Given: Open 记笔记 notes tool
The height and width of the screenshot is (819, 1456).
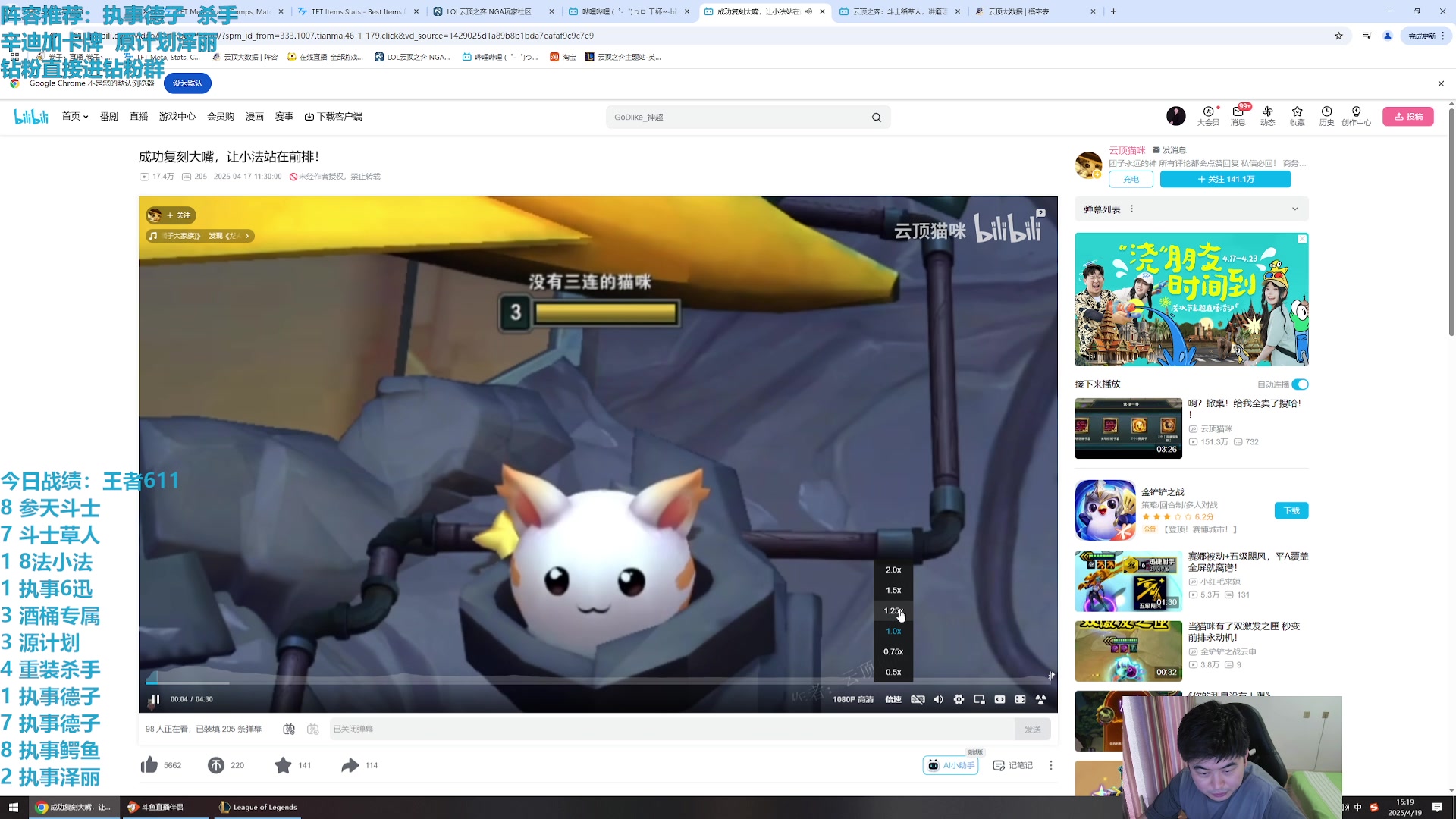Looking at the screenshot, I should pyautogui.click(x=1012, y=765).
